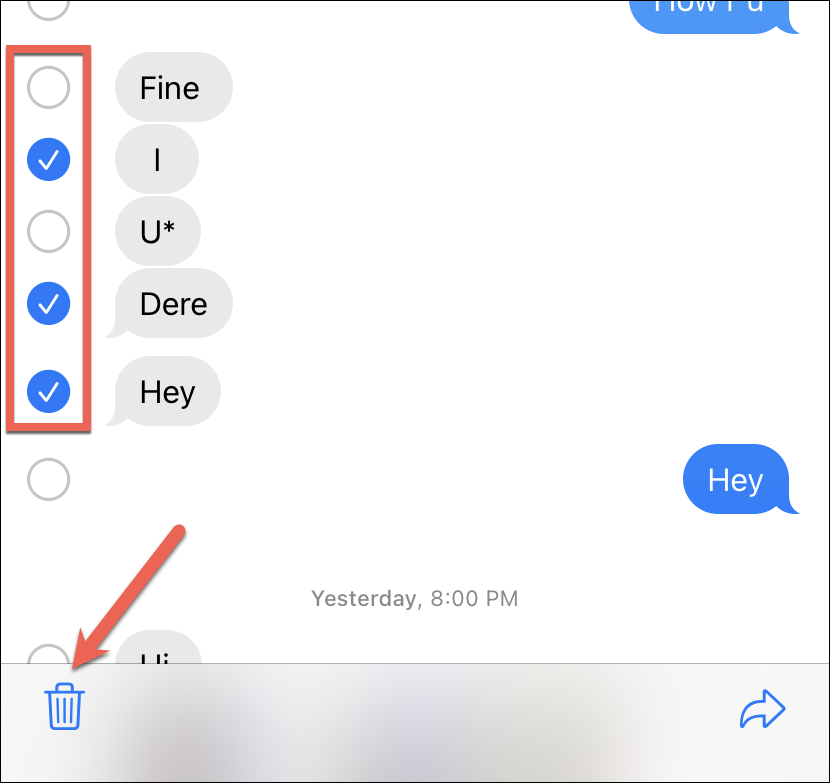The width and height of the screenshot is (830, 783).
Task: Uncheck the 'Dere' message selection circle
Action: click(x=49, y=303)
